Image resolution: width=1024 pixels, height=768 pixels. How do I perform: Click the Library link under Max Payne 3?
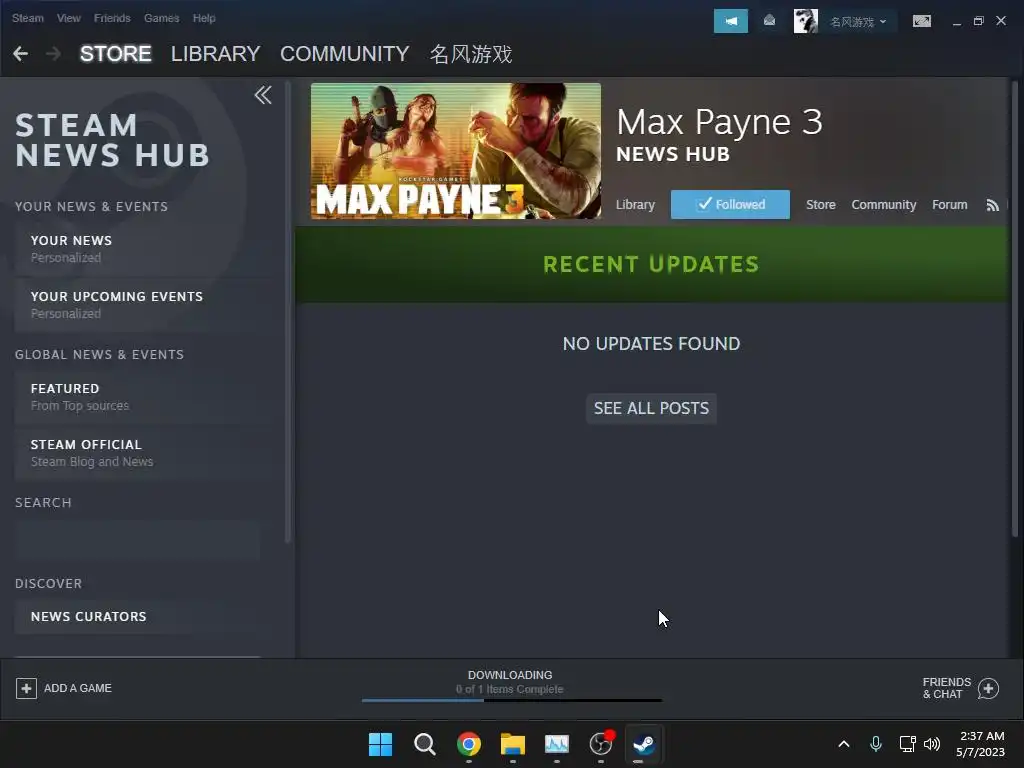pyautogui.click(x=635, y=205)
